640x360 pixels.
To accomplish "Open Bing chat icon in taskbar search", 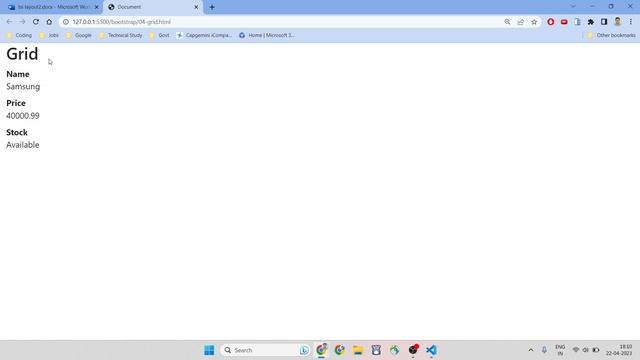I will (x=304, y=350).
